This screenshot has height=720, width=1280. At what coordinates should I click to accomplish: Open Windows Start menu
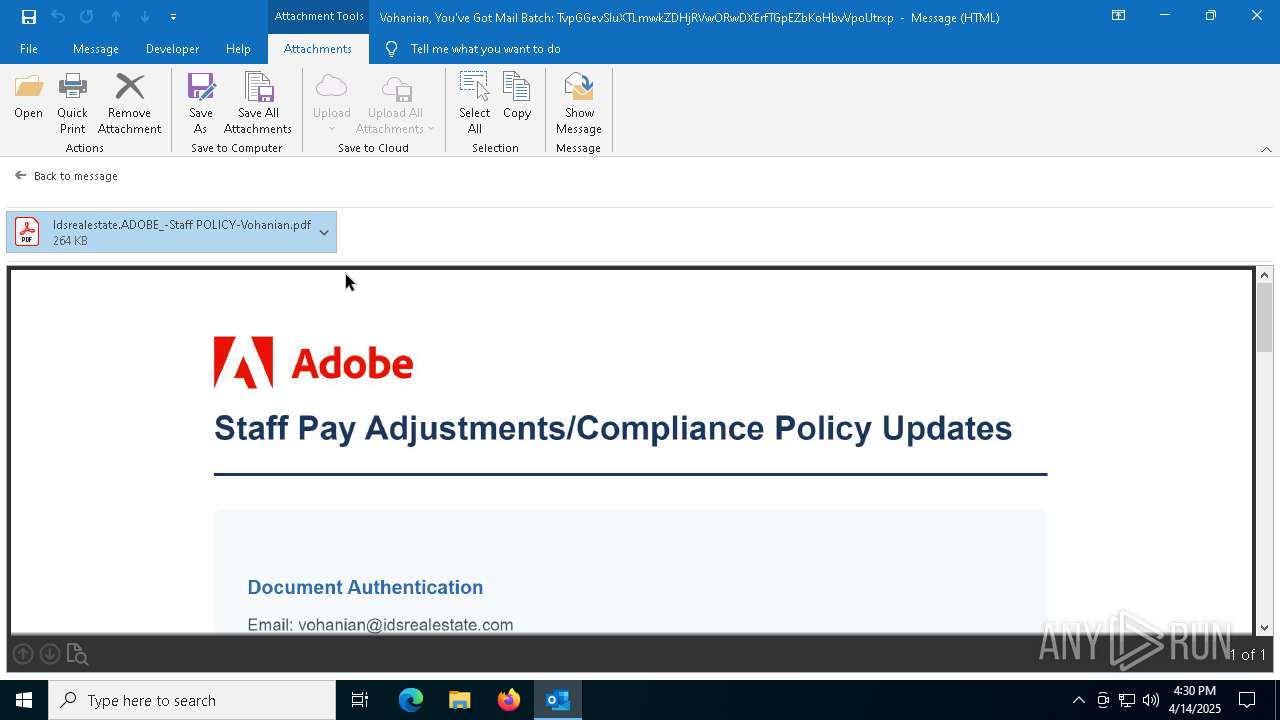tap(24, 700)
